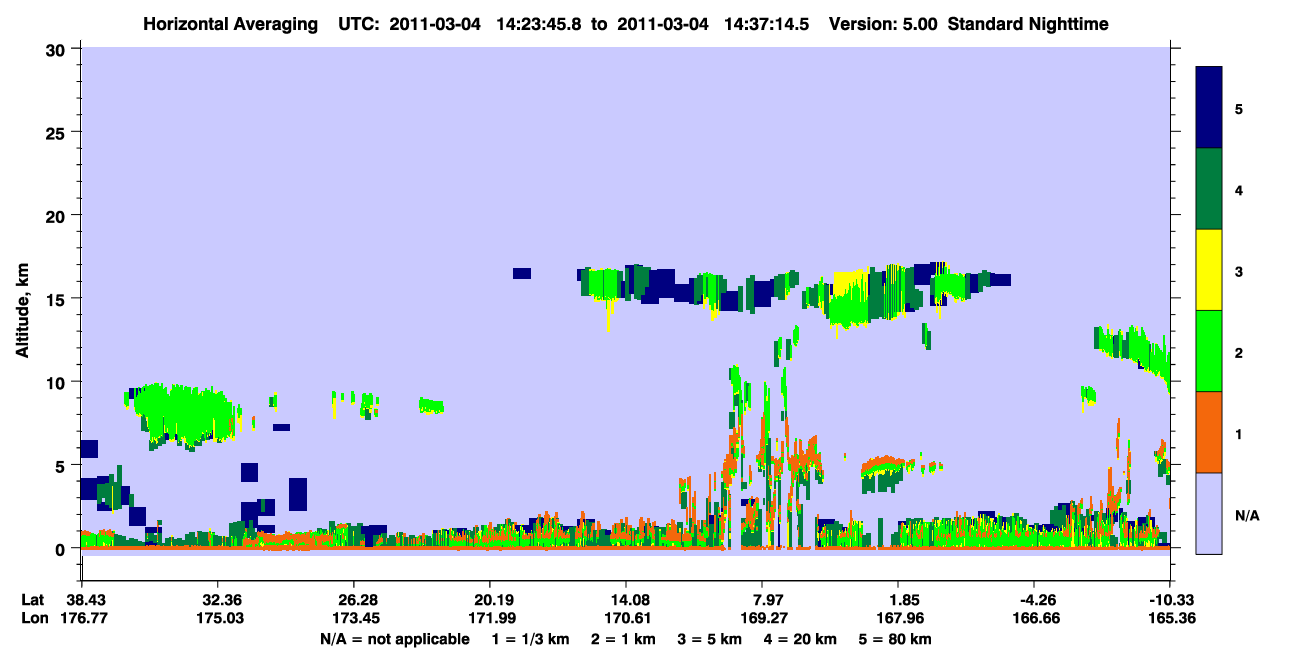Click the bright green level 2 swatch

pyautogui.click(x=1209, y=351)
